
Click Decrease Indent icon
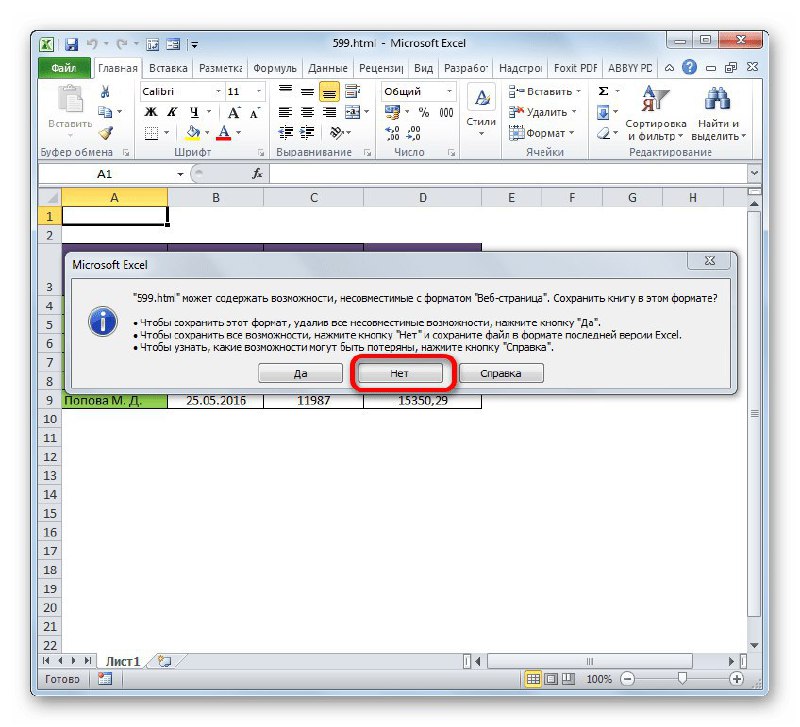click(x=285, y=133)
